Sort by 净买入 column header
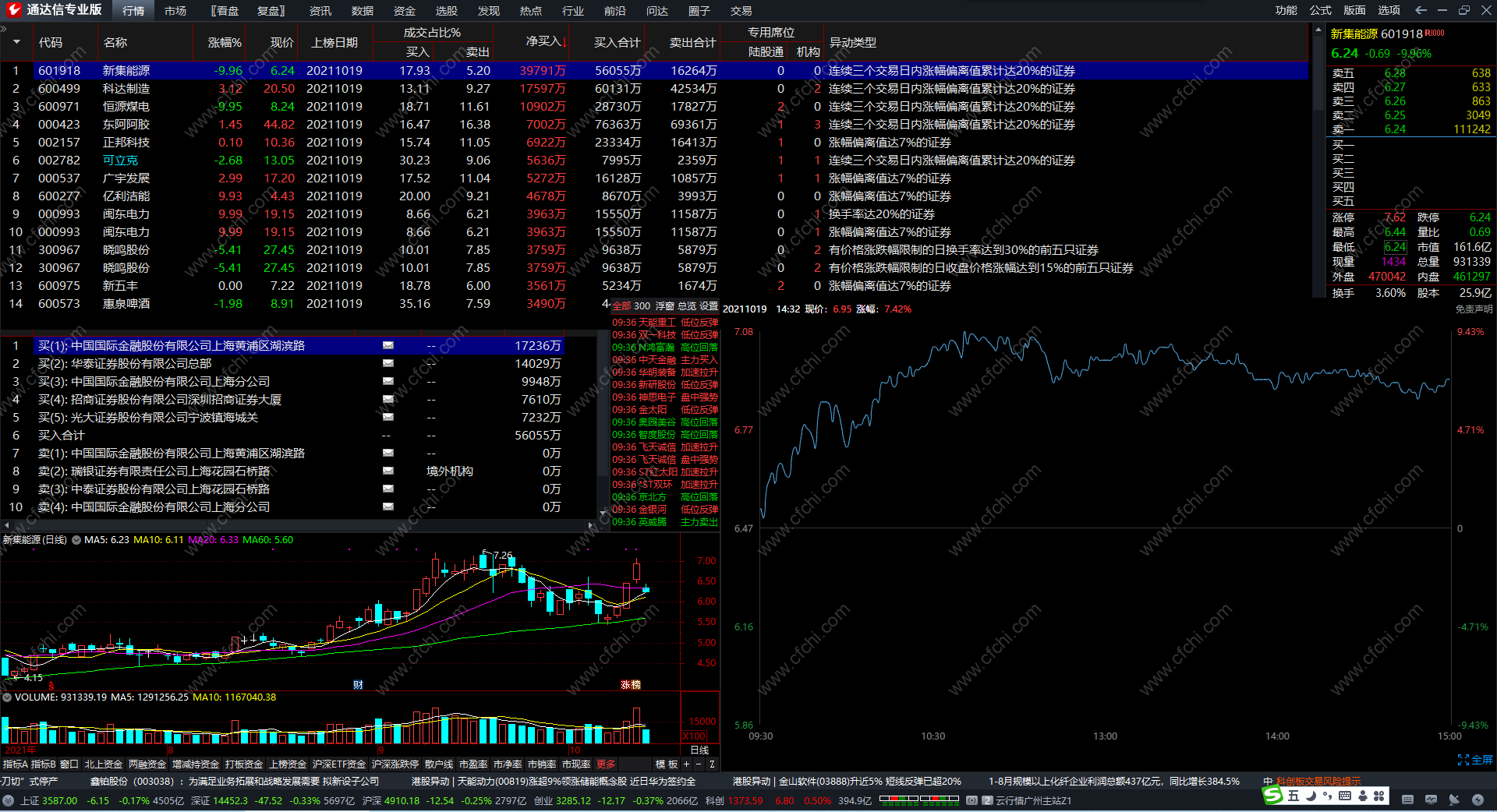Viewport: 1497px width, 812px height. [546, 42]
